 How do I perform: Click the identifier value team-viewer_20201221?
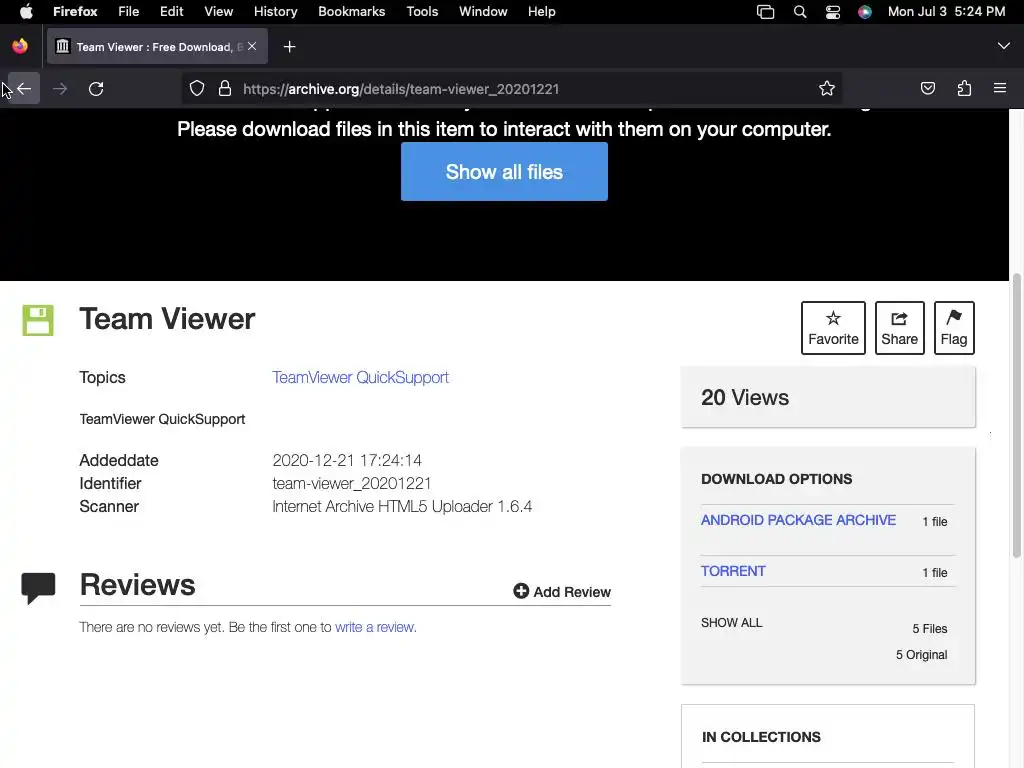pyautogui.click(x=351, y=483)
